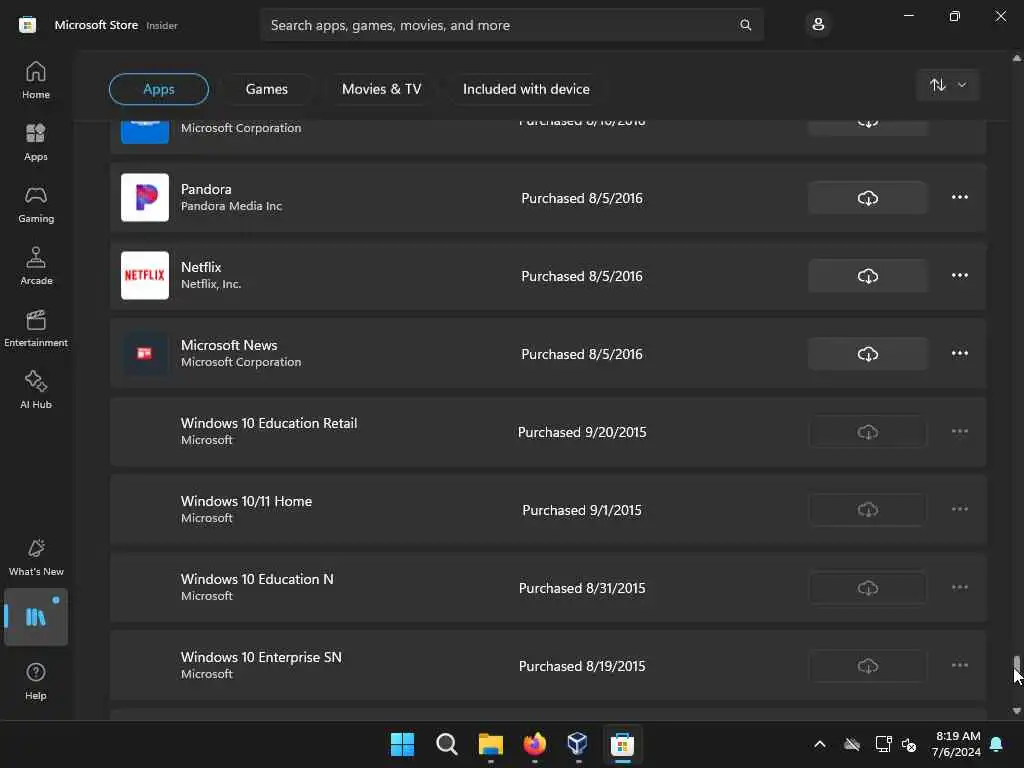This screenshot has height=768, width=1024.
Task: Select the Games filter tab
Action: pyautogui.click(x=266, y=89)
